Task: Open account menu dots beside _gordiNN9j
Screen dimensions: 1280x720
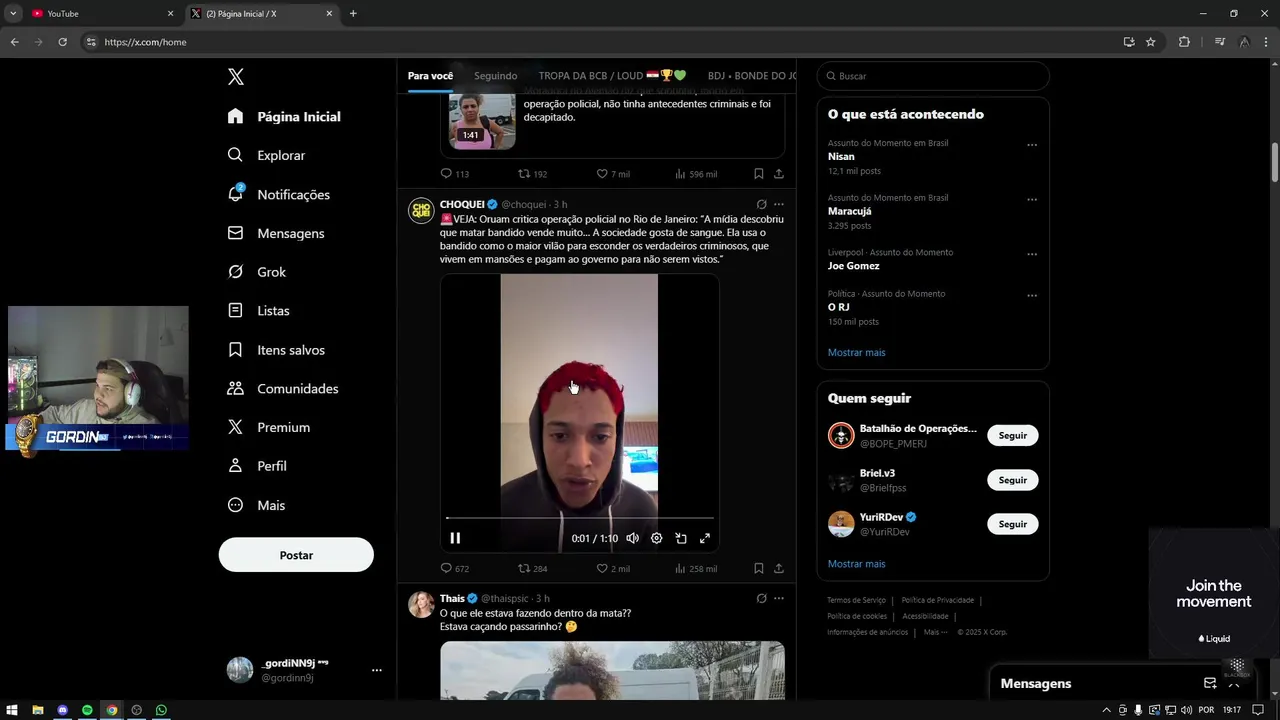Action: click(x=377, y=670)
